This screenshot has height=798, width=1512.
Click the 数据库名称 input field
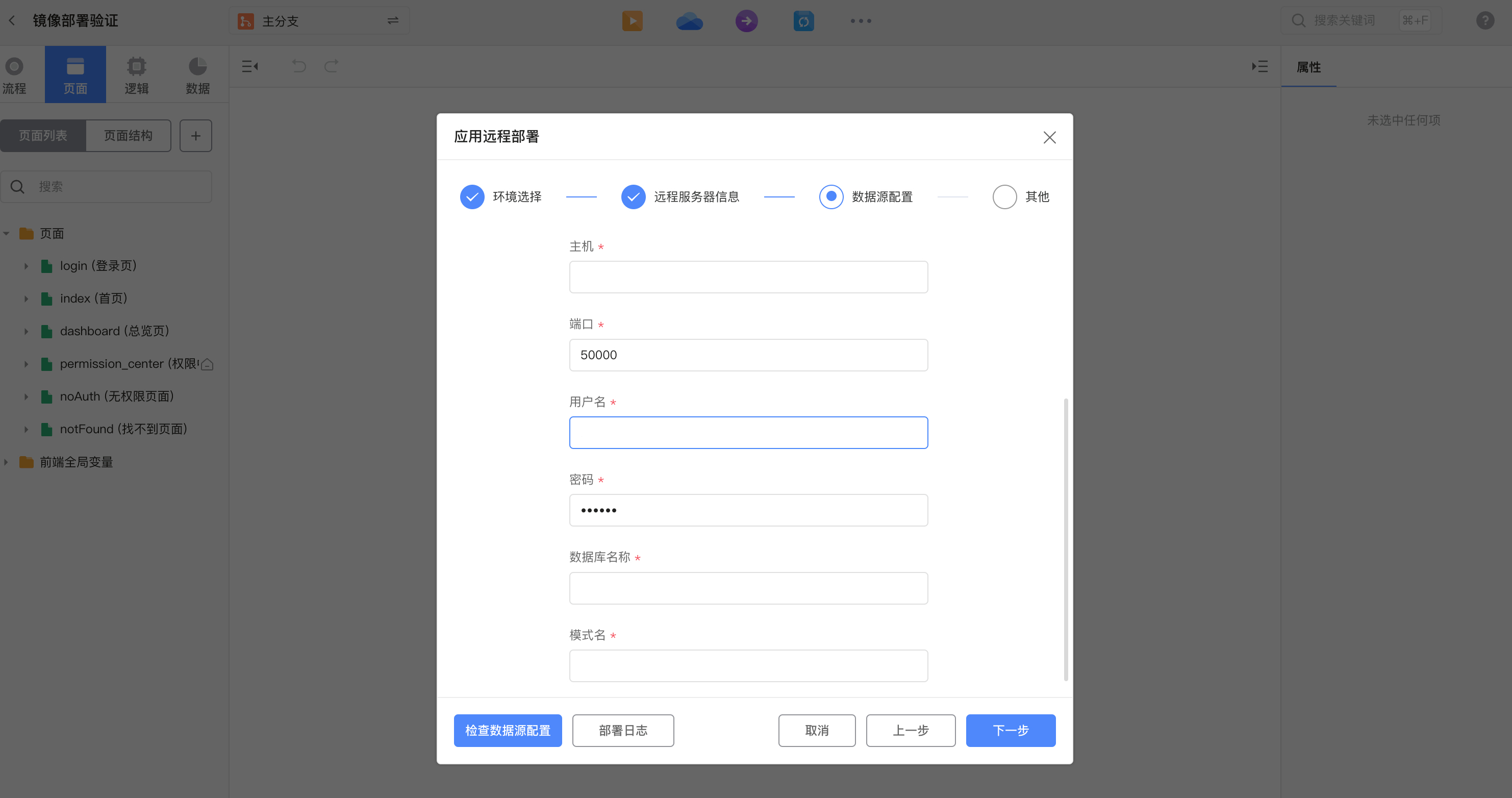tap(748, 588)
